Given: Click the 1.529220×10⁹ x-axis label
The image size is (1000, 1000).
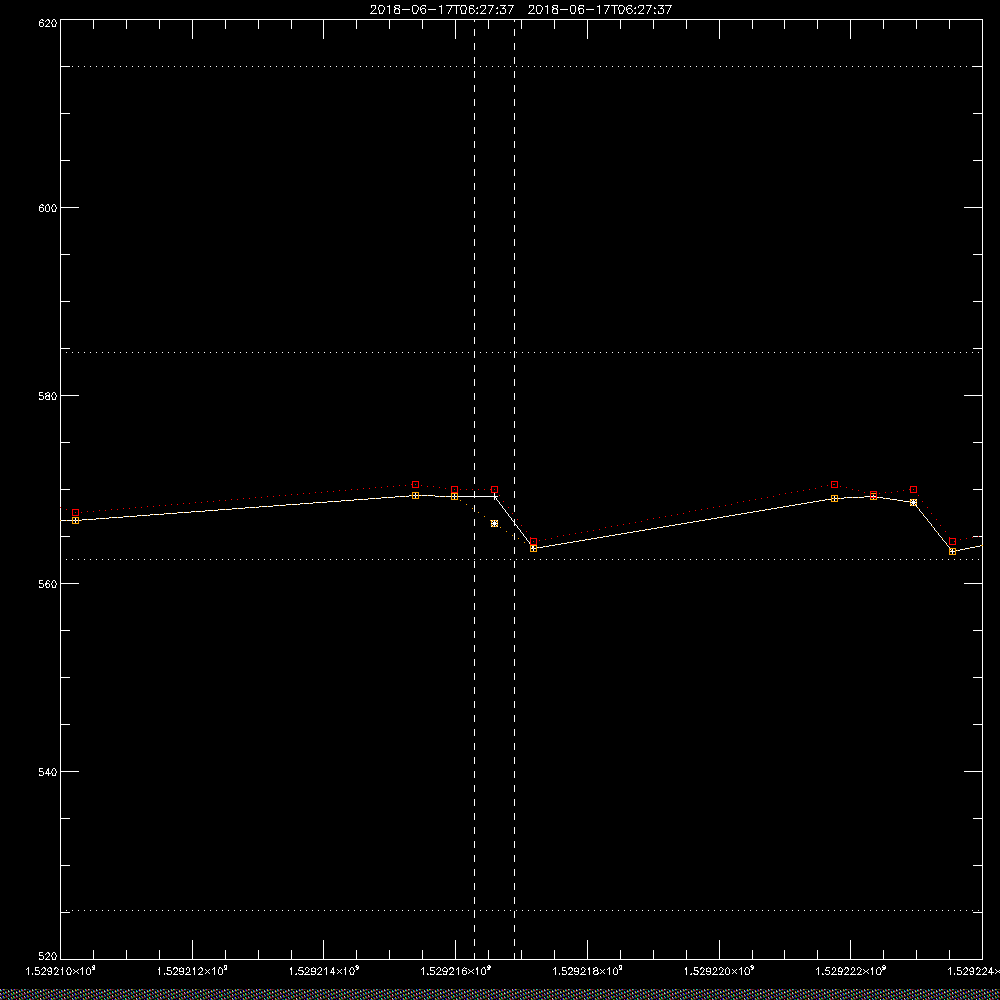Looking at the screenshot, I should click(719, 971).
